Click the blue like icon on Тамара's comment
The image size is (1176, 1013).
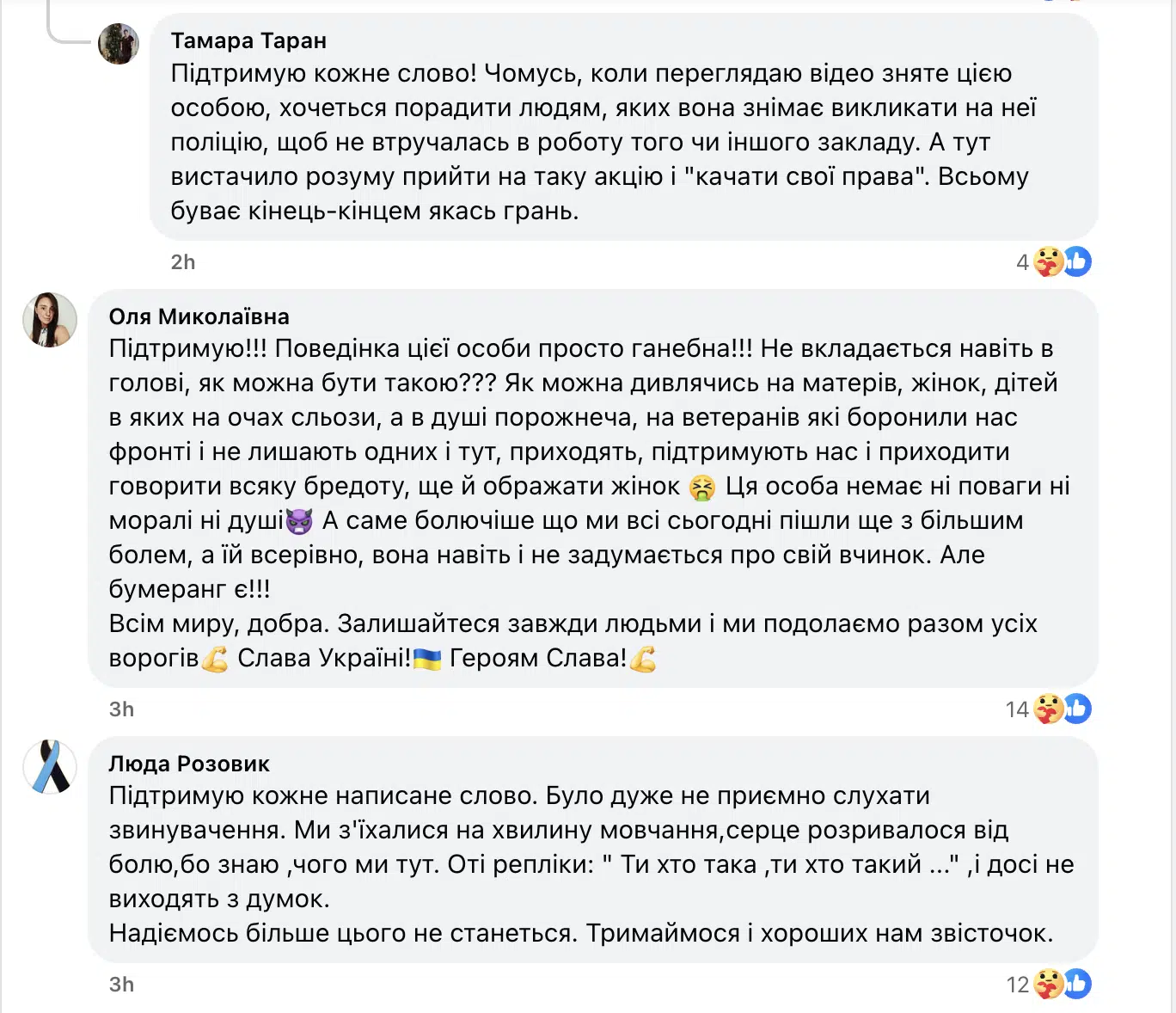coord(1078,261)
